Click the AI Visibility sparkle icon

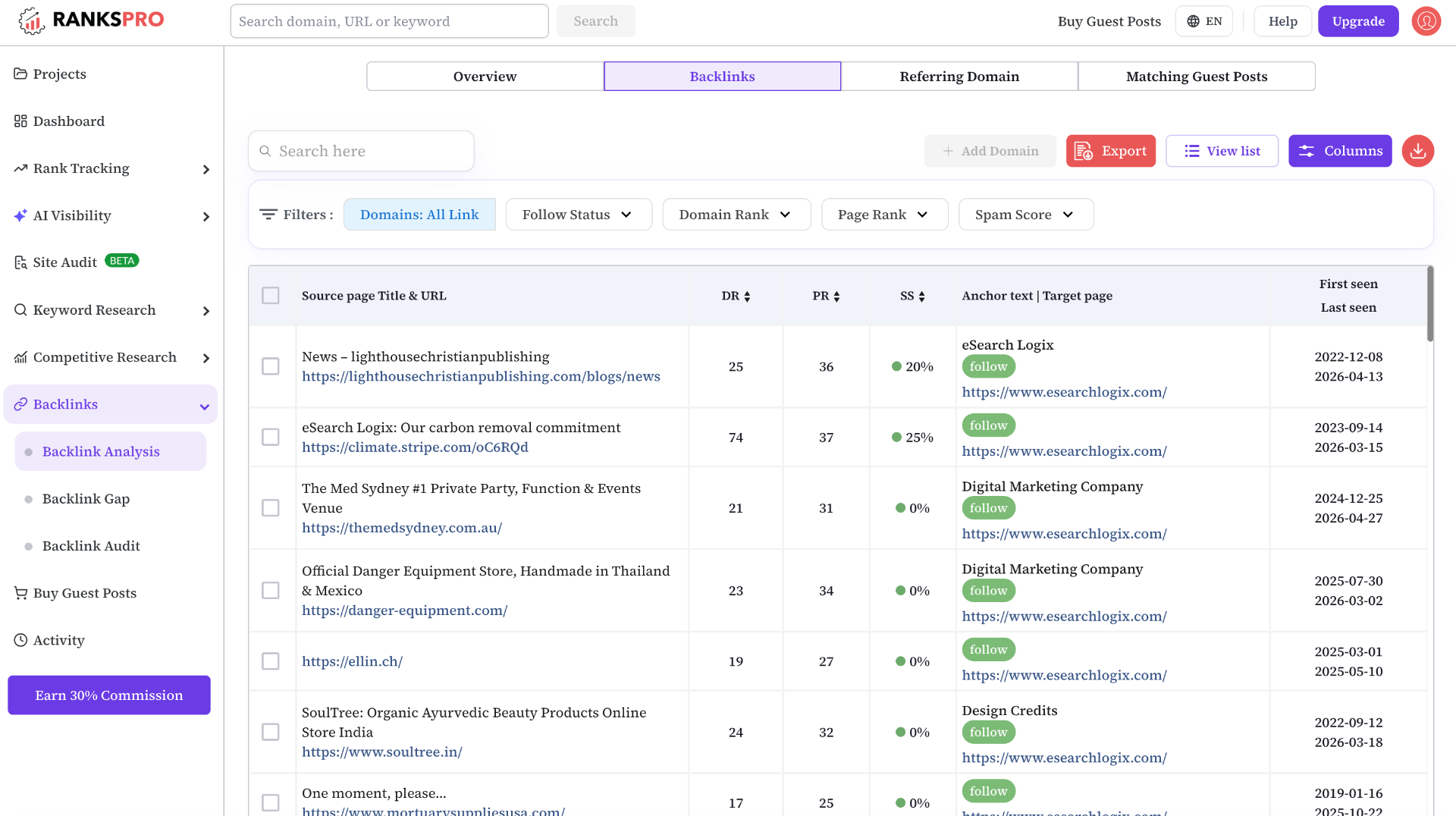point(20,215)
